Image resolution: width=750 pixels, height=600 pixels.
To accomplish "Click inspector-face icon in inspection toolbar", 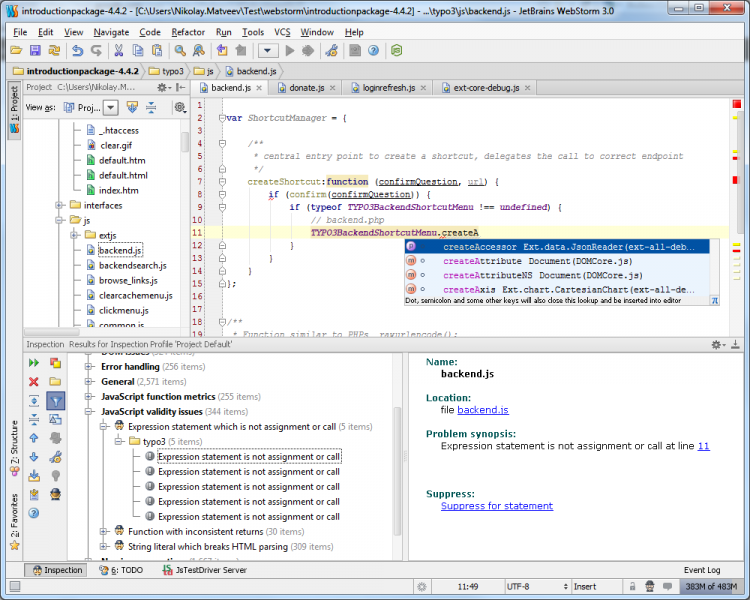I will (x=55, y=494).
